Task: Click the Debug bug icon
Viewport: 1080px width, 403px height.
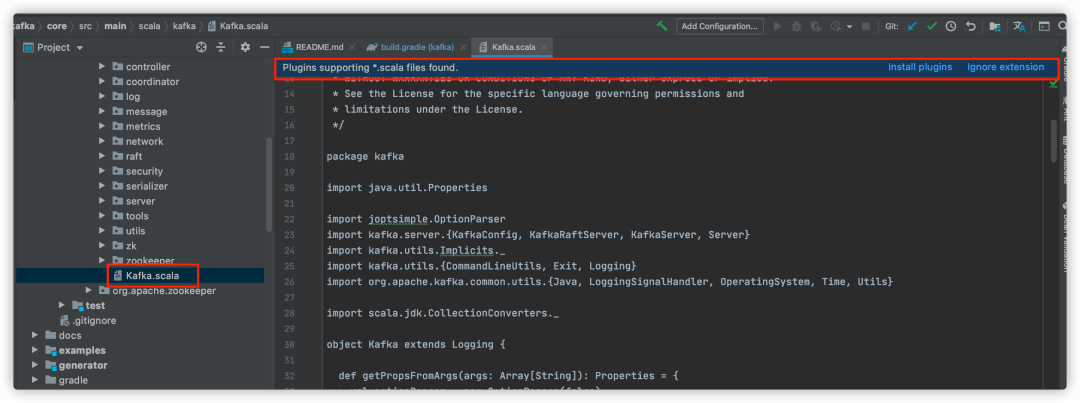Action: coord(797,26)
